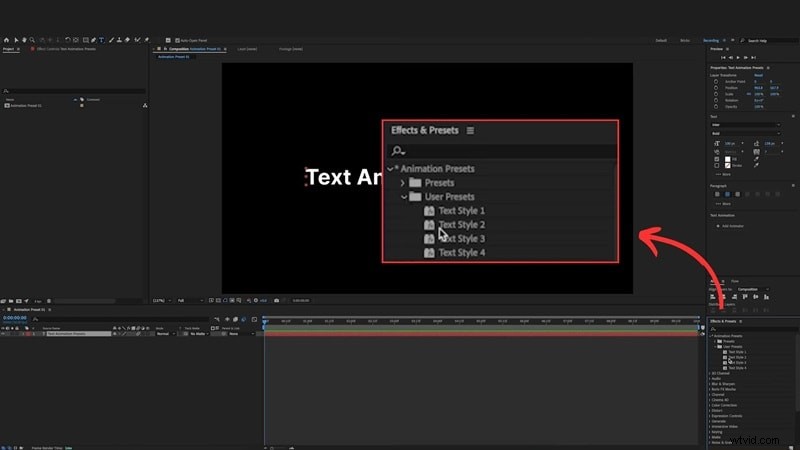The image size is (800, 450).
Task: Toggle the Auto-Open Panel checkbox
Action: [177, 40]
